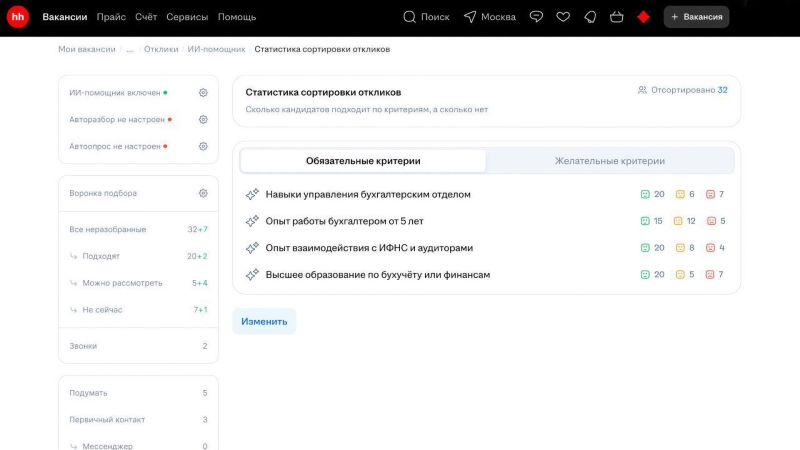Select criterion Навыки управления бухгалтерским отделом
800x450 pixels.
click(368, 194)
